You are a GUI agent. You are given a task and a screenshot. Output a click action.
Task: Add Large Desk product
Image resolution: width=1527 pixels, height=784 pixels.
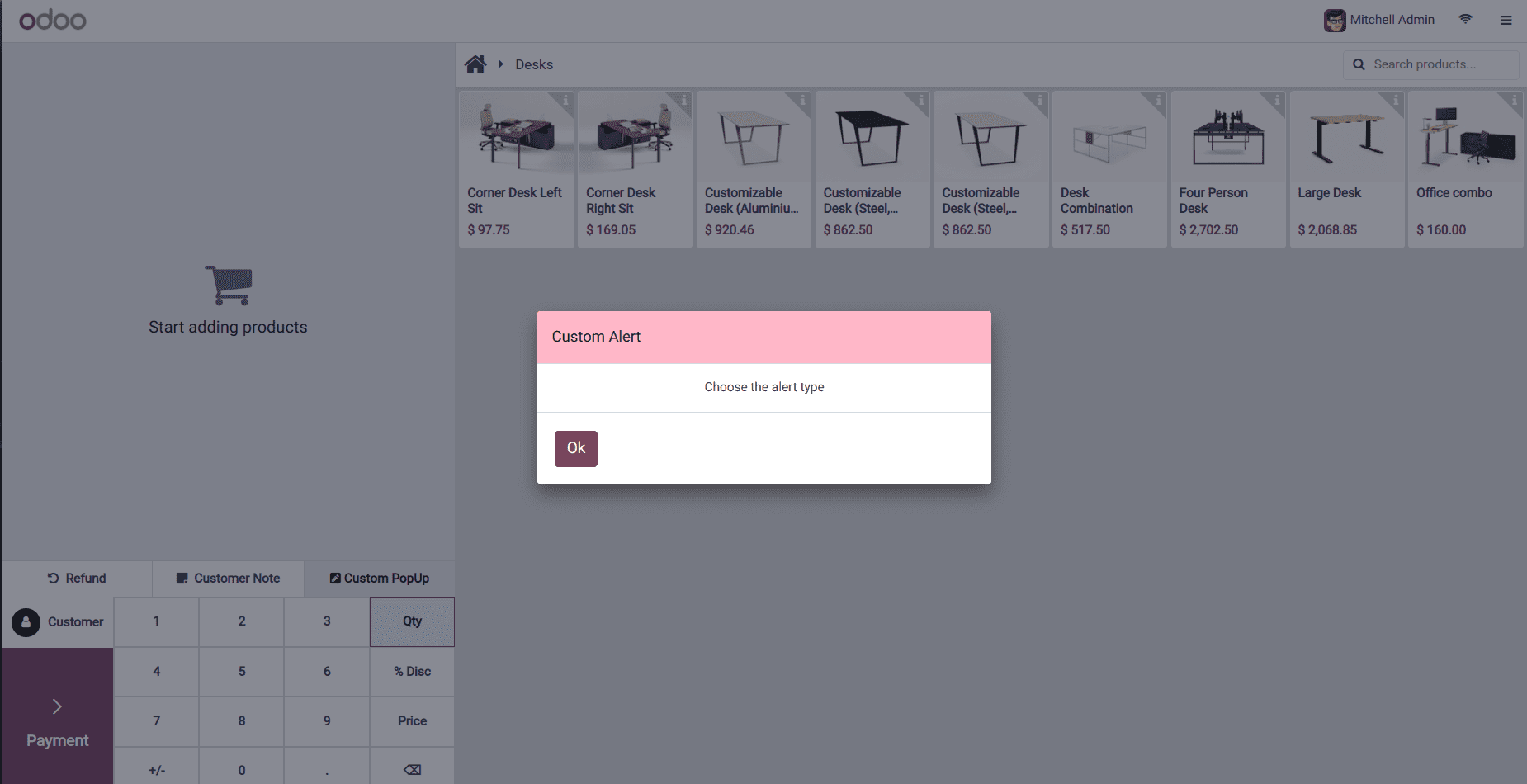(1347, 169)
